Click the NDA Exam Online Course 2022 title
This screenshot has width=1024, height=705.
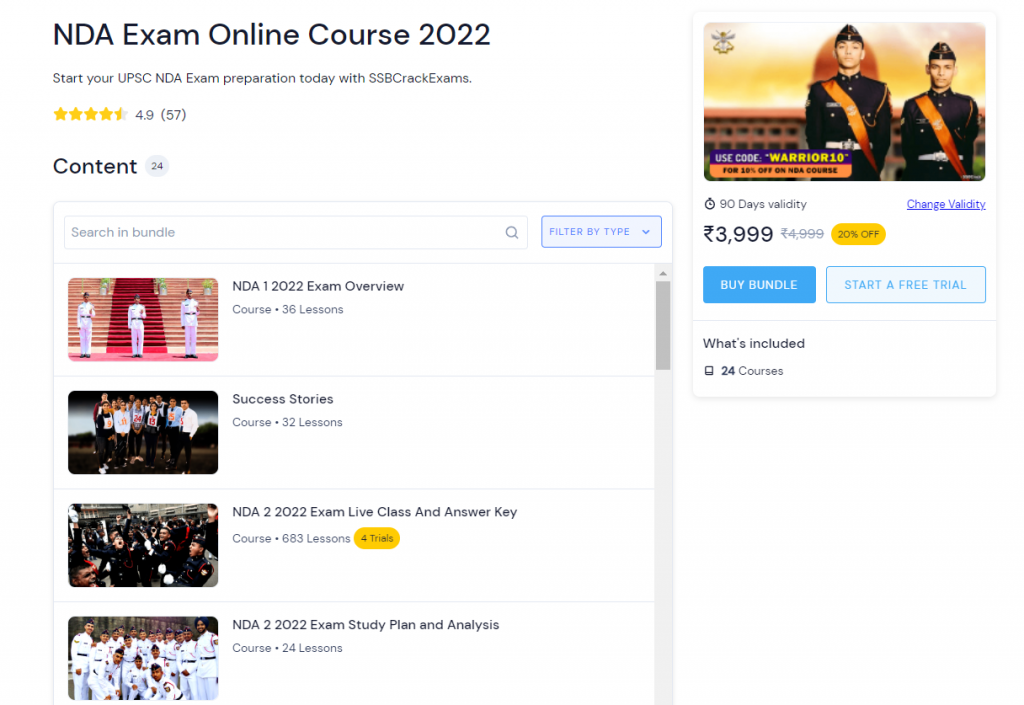(x=272, y=35)
